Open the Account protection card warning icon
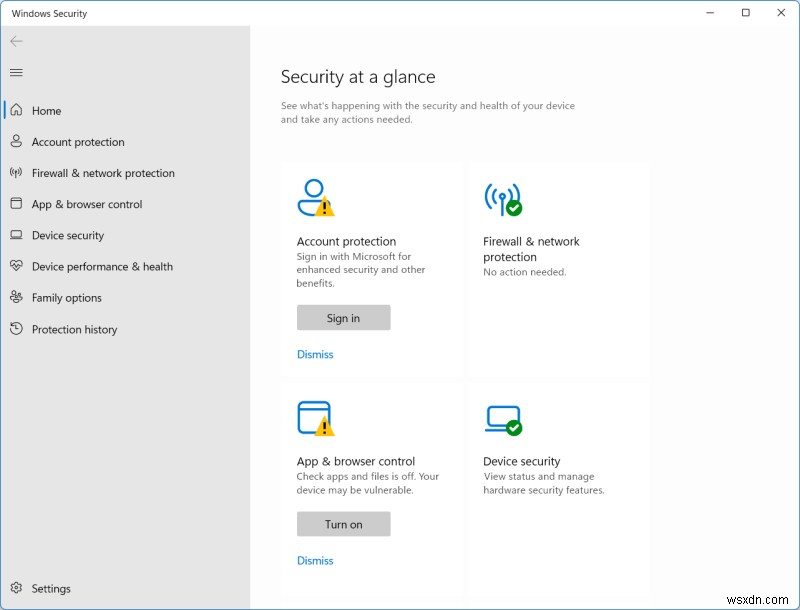The width and height of the screenshot is (800, 610). point(316,197)
